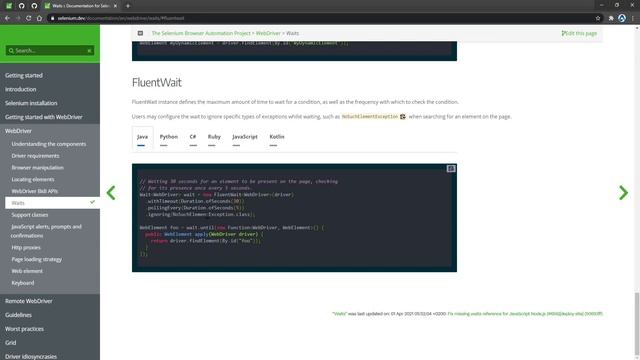
Task: Open Getting started with WebDriver
Action: [x=44, y=117]
